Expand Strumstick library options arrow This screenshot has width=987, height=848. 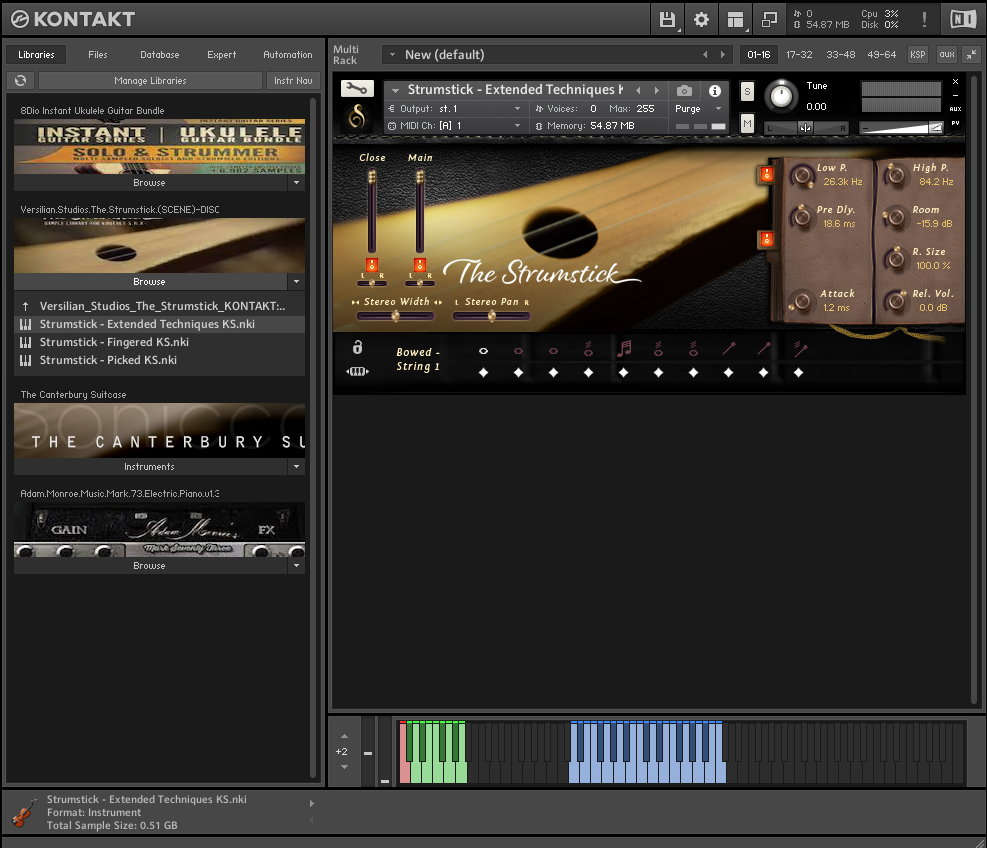click(296, 281)
